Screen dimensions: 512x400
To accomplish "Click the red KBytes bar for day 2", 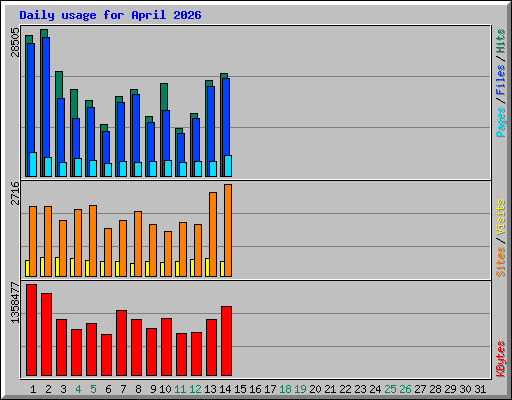I will (46, 335).
